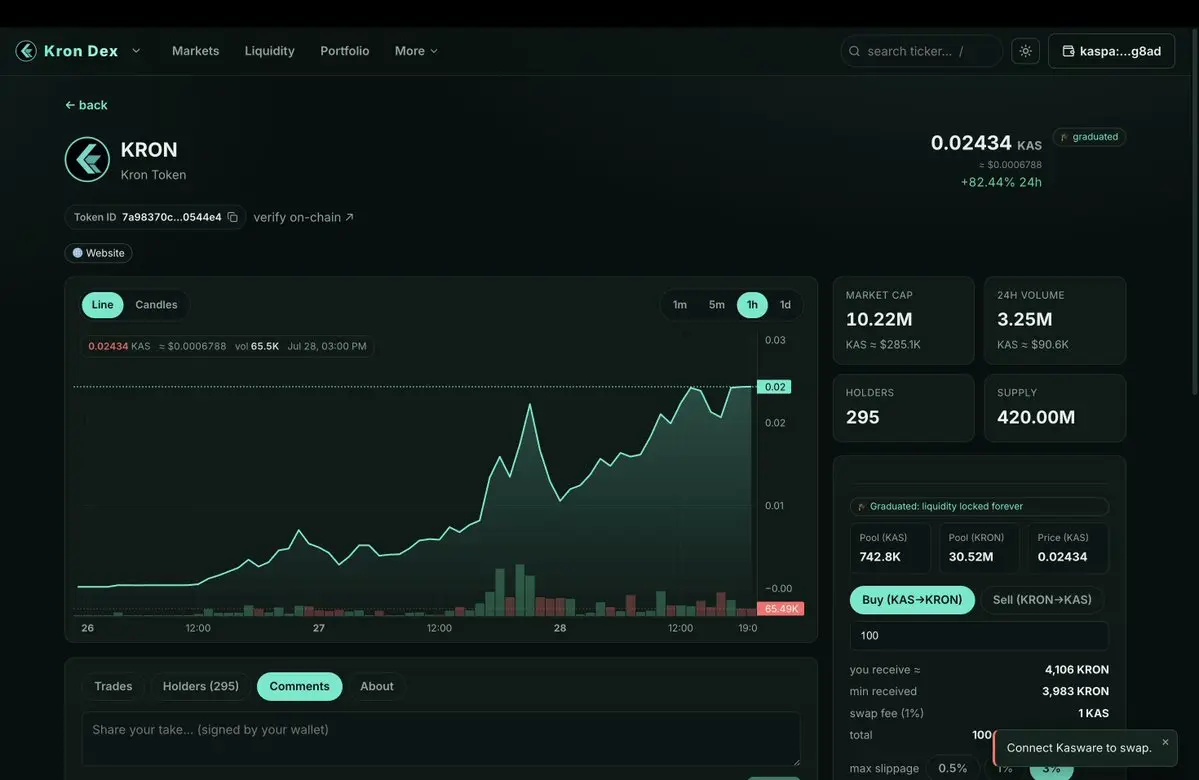Click the magnifier icon in search
Image resolution: width=1199 pixels, height=780 pixels.
(855, 51)
